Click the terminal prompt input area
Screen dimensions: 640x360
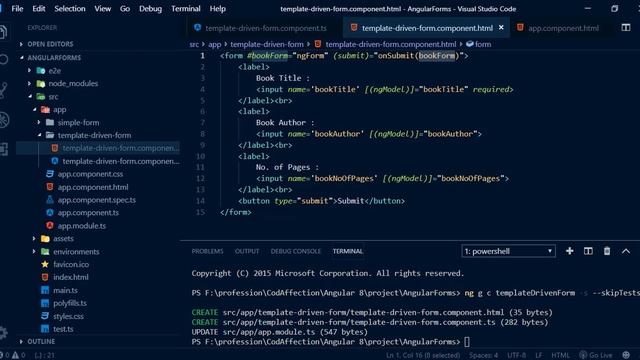[467, 342]
